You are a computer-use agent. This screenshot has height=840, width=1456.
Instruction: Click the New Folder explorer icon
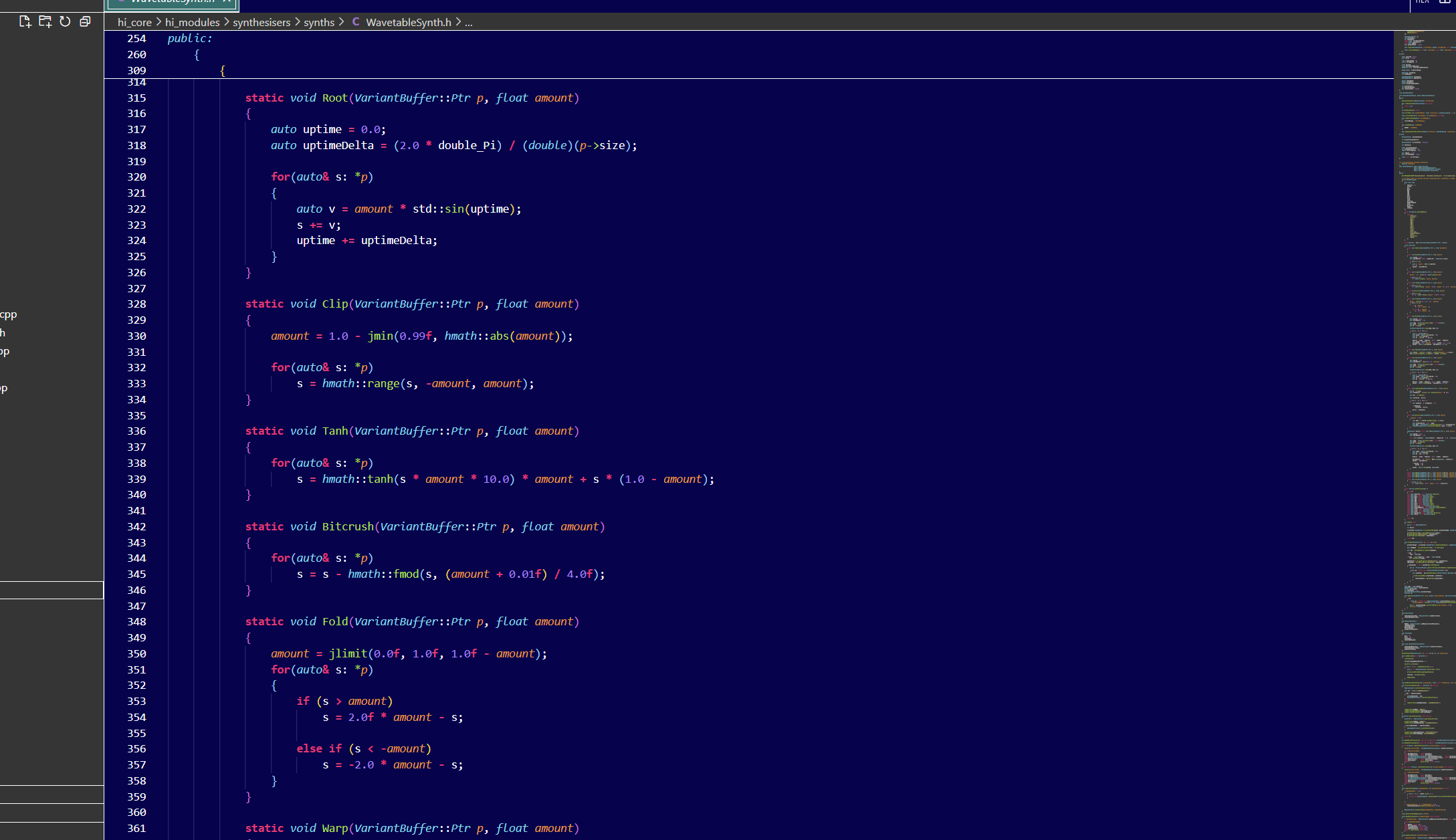click(45, 21)
